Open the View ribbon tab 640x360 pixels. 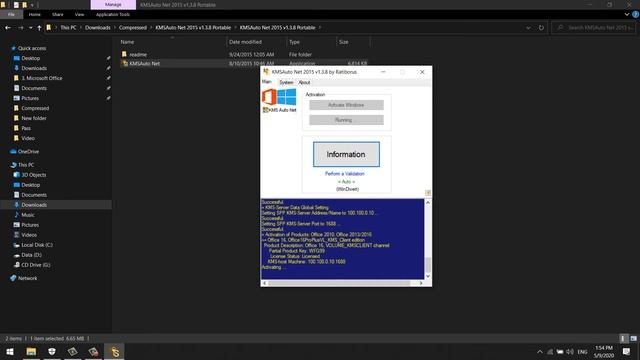coord(79,14)
